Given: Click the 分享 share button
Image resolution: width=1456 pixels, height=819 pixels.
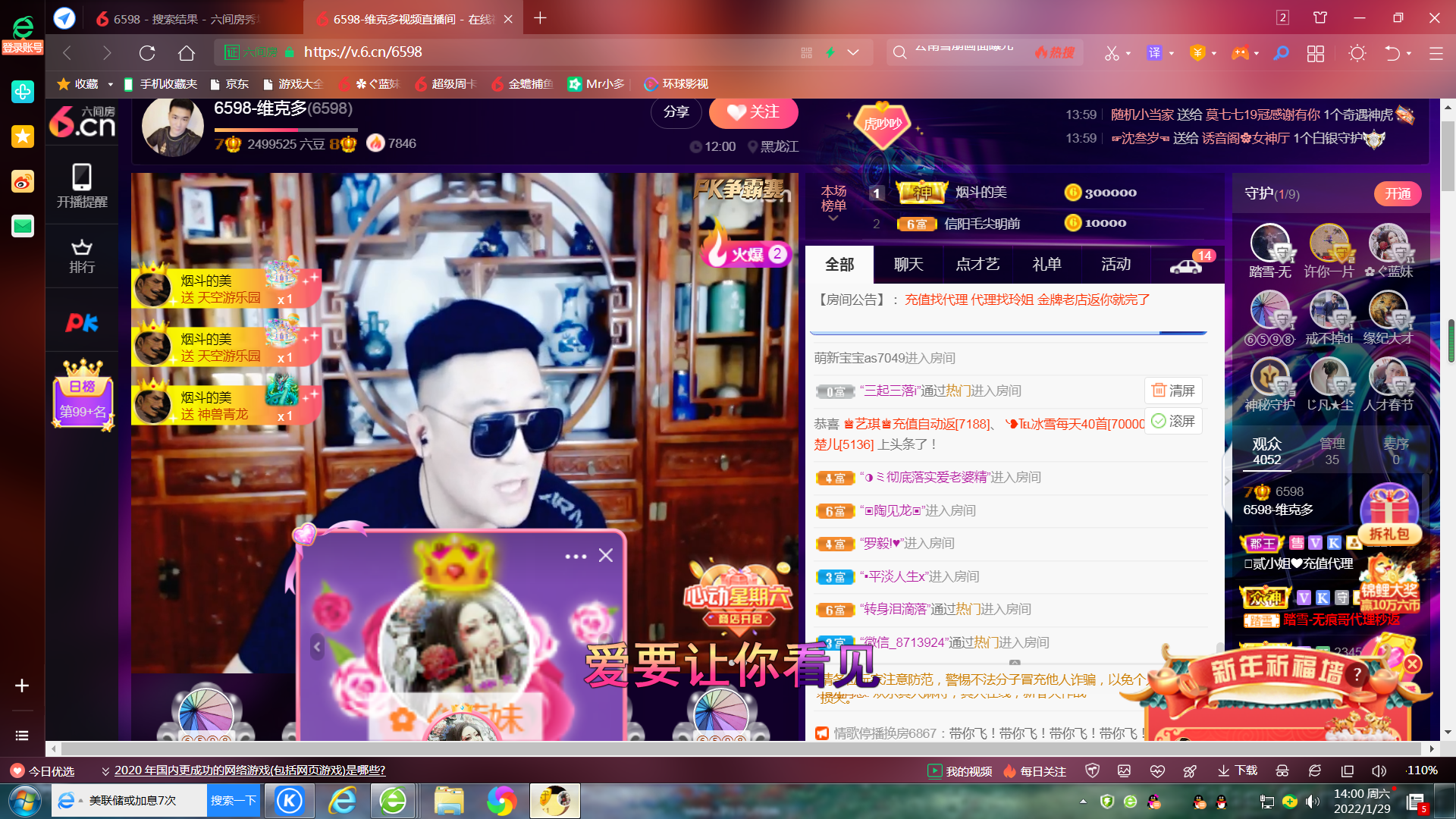Looking at the screenshot, I should (676, 112).
